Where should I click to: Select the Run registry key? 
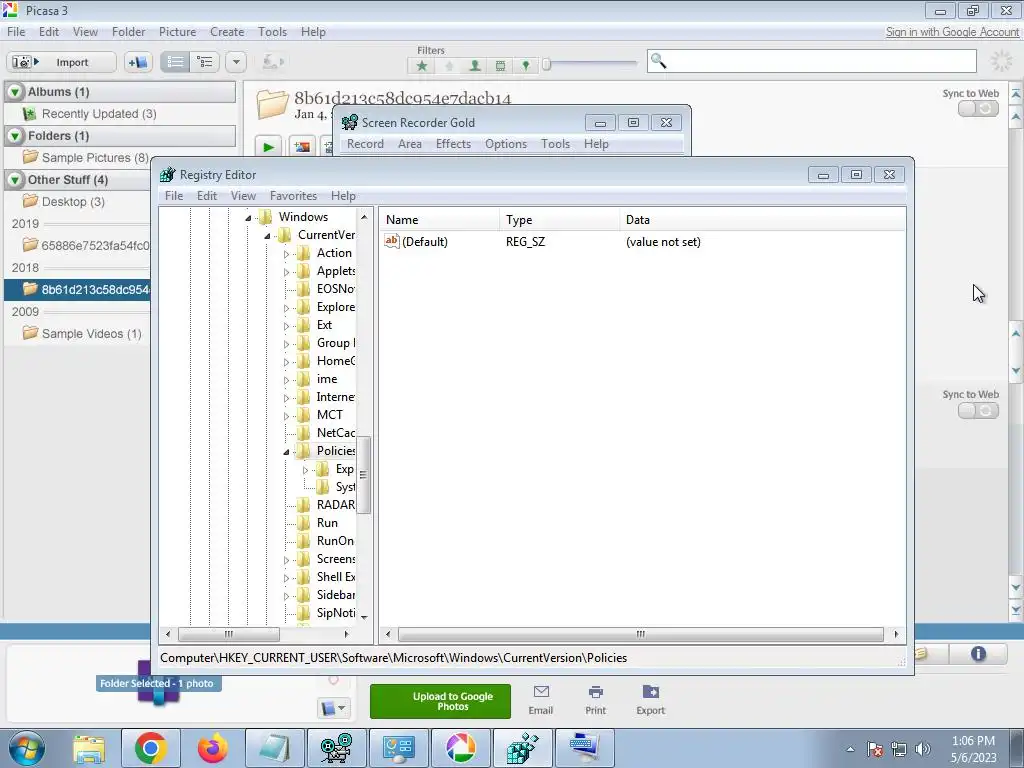pyautogui.click(x=327, y=522)
